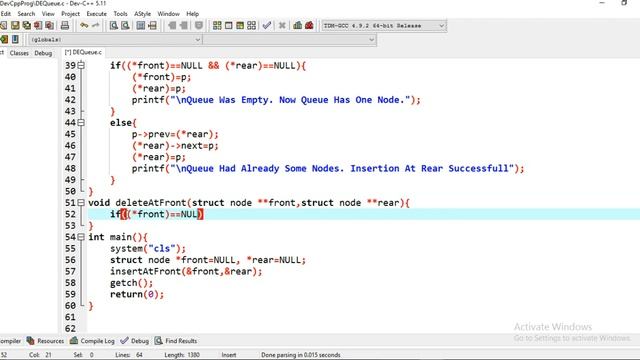The image size is (640, 360).
Task: Open the TDM-GCC compiler selection dropdown
Action: coord(384,26)
